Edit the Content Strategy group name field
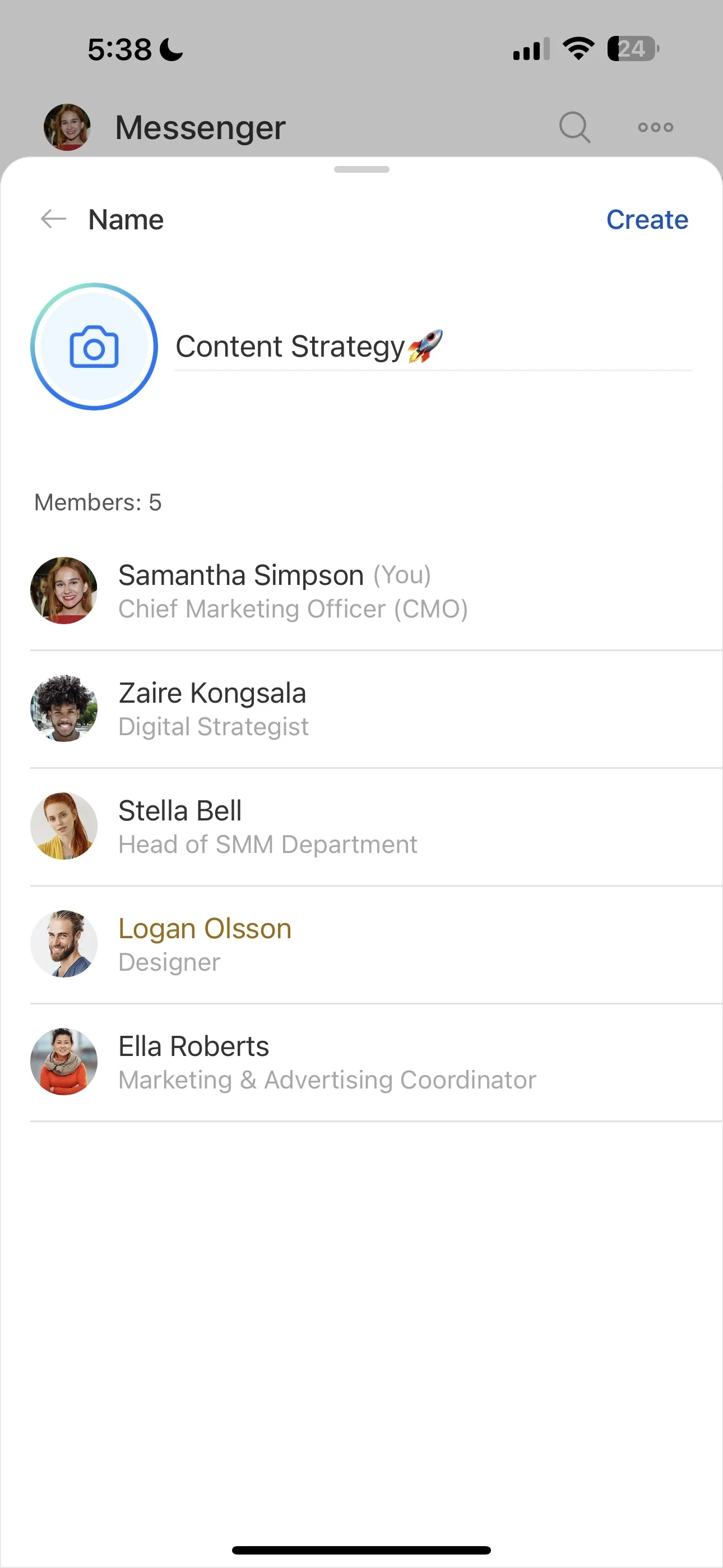The width and height of the screenshot is (723, 1568). click(x=433, y=347)
